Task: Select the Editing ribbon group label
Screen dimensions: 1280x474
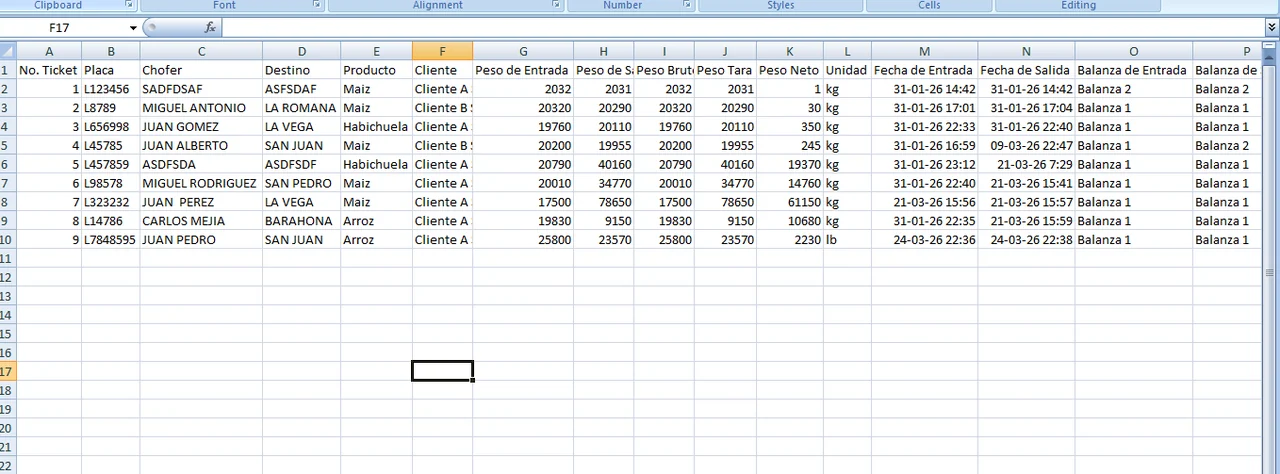Action: point(1078,5)
